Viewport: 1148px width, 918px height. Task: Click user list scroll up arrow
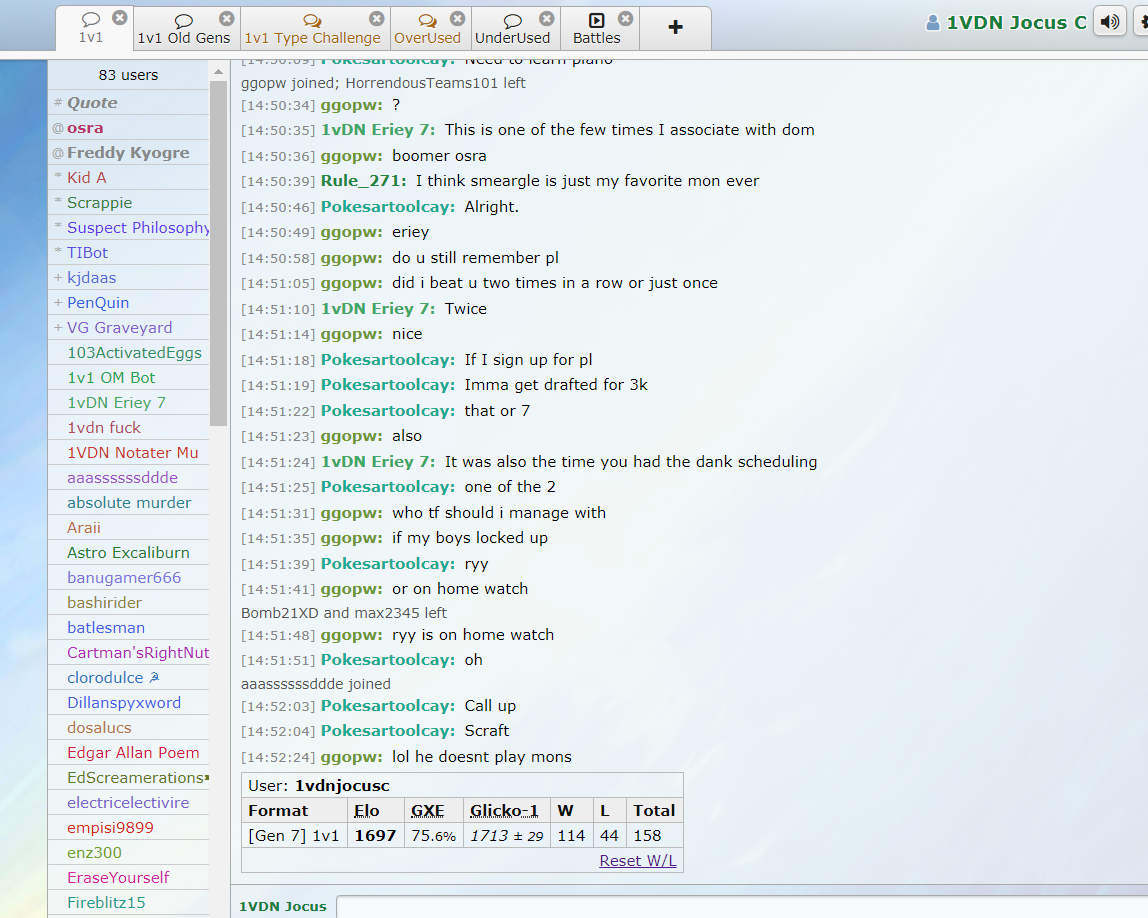tap(218, 72)
